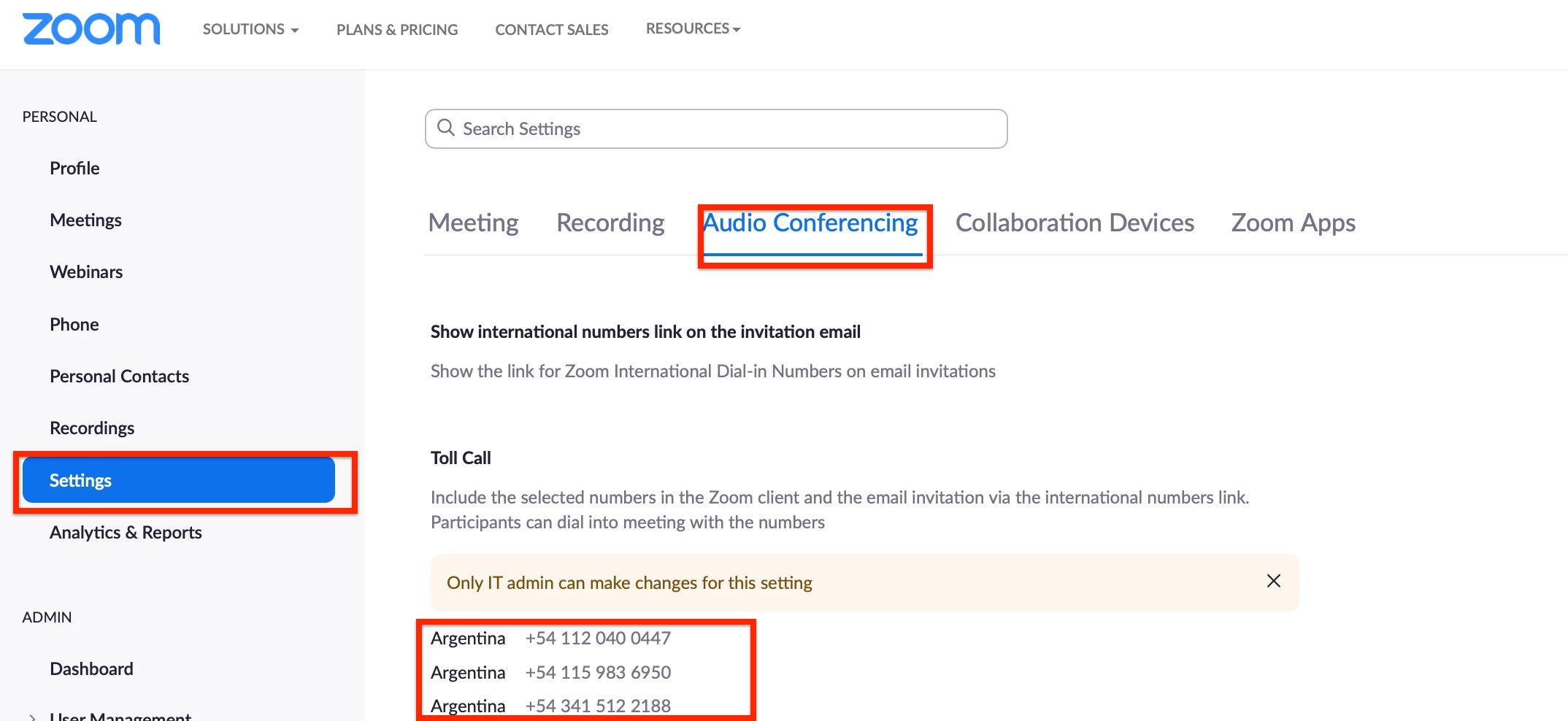
Task: Open the Solutions dropdown menu
Action: [250, 29]
